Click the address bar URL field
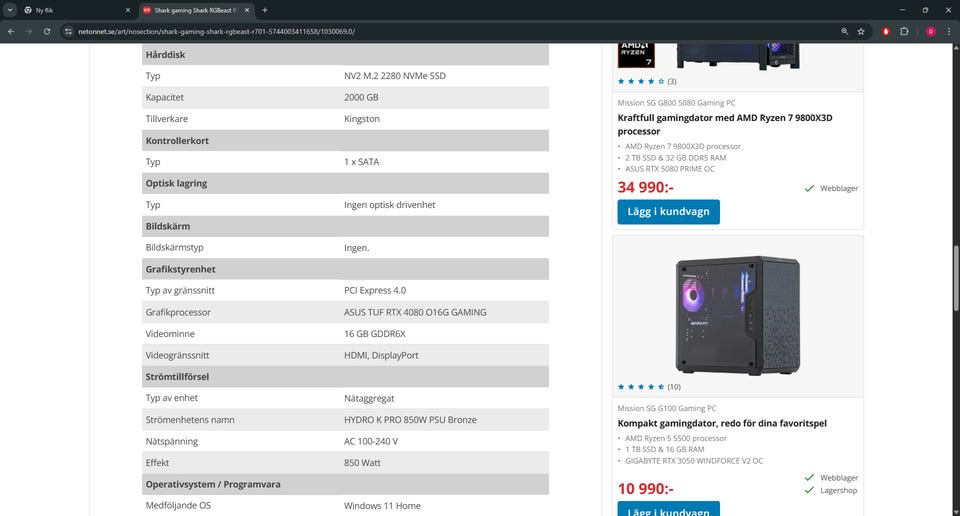960x516 pixels. pos(453,31)
